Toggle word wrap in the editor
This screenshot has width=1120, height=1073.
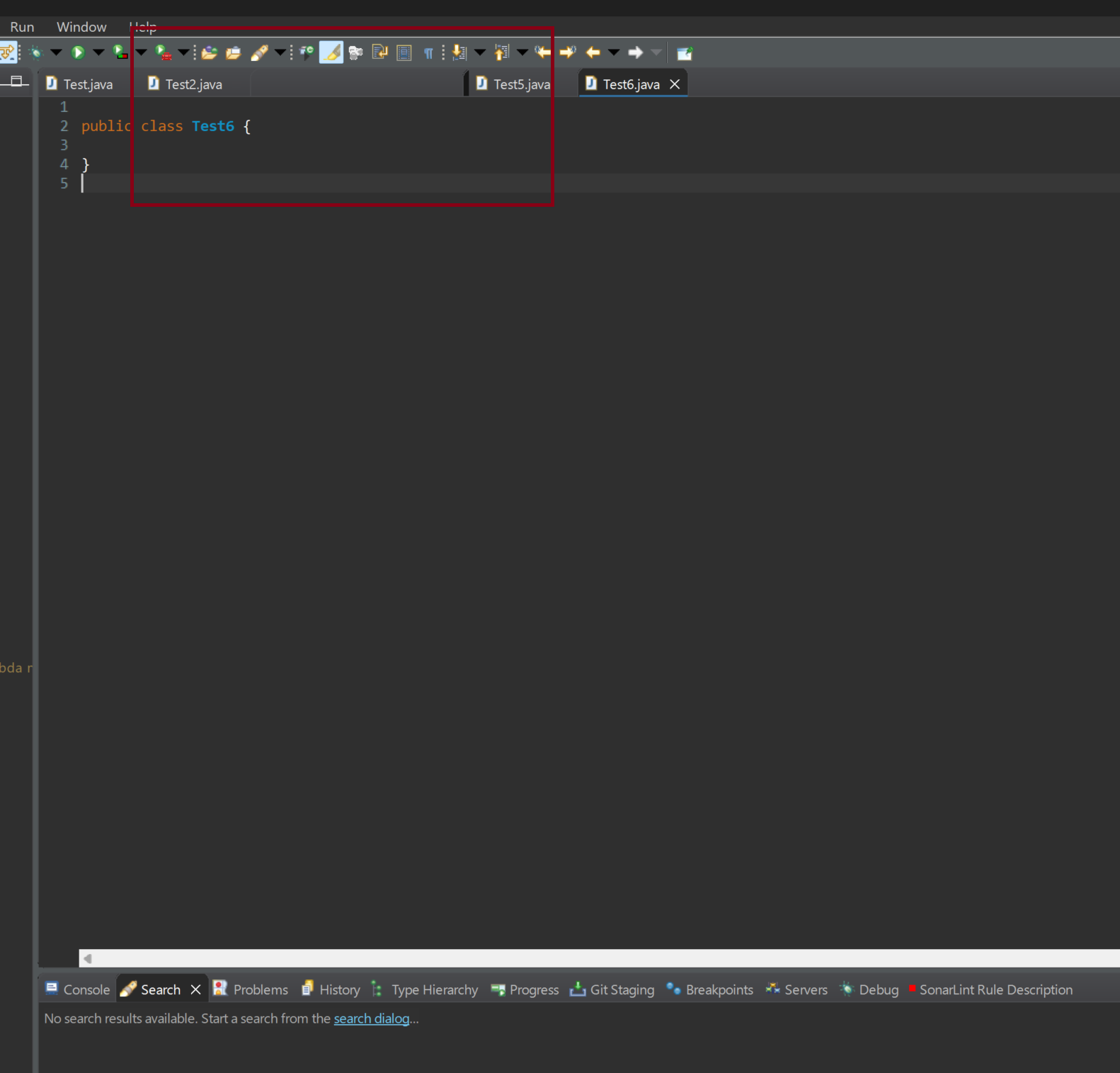(379, 52)
